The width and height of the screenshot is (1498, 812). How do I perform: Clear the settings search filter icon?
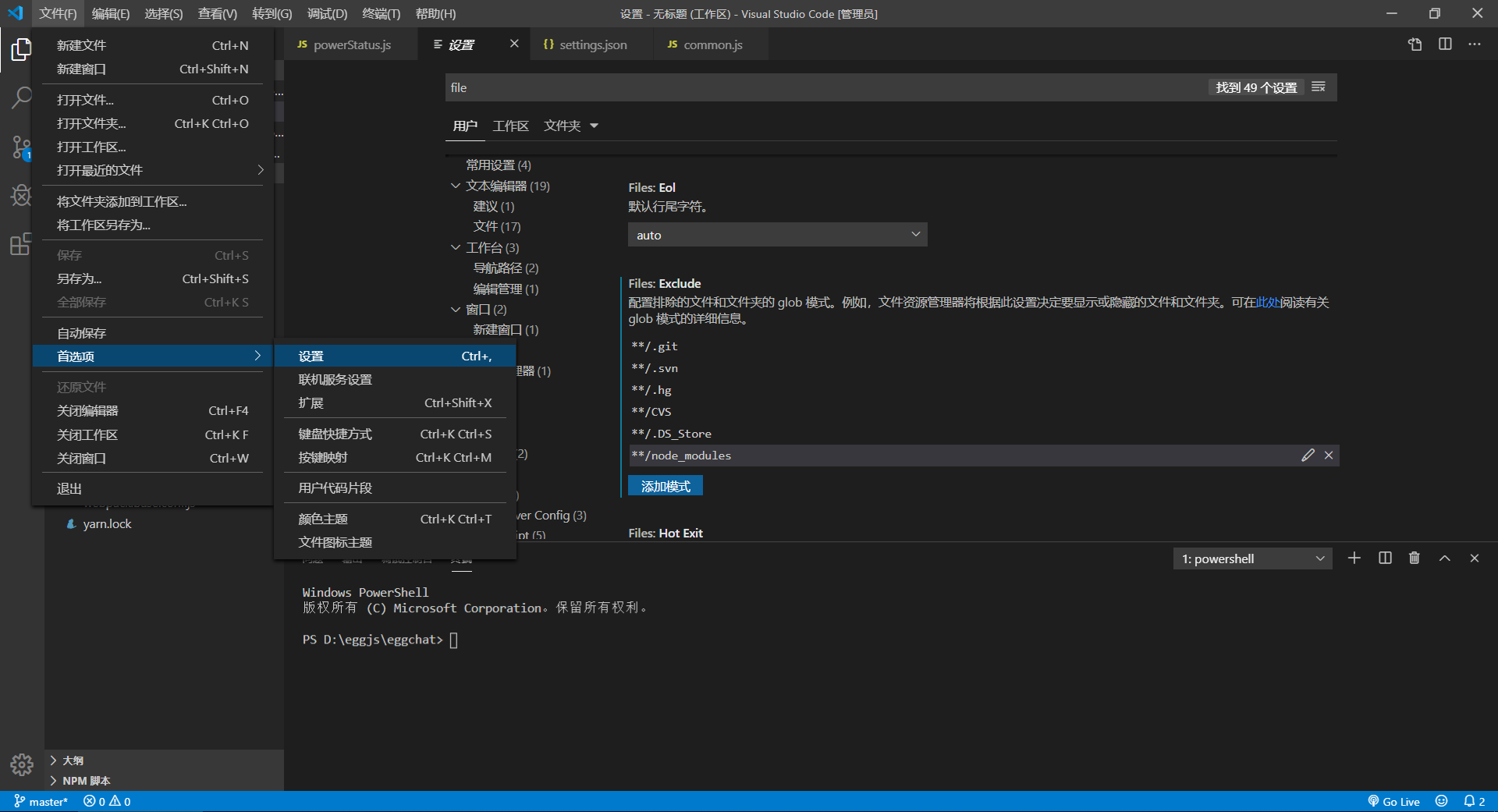click(x=1319, y=87)
